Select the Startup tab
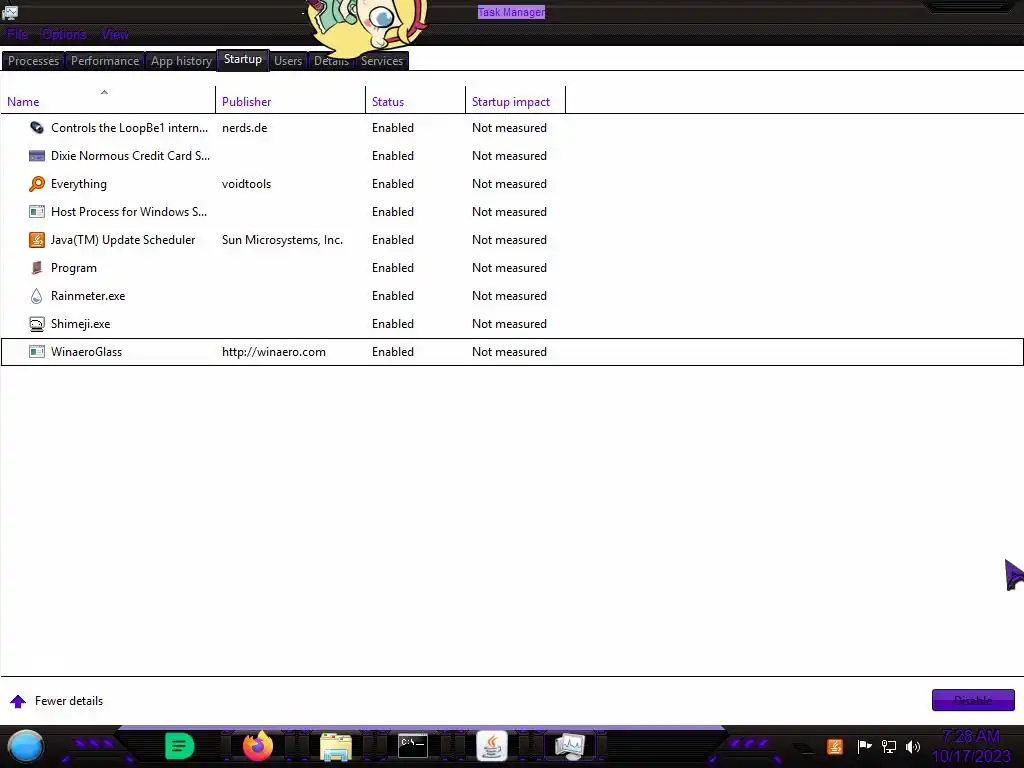 [243, 59]
